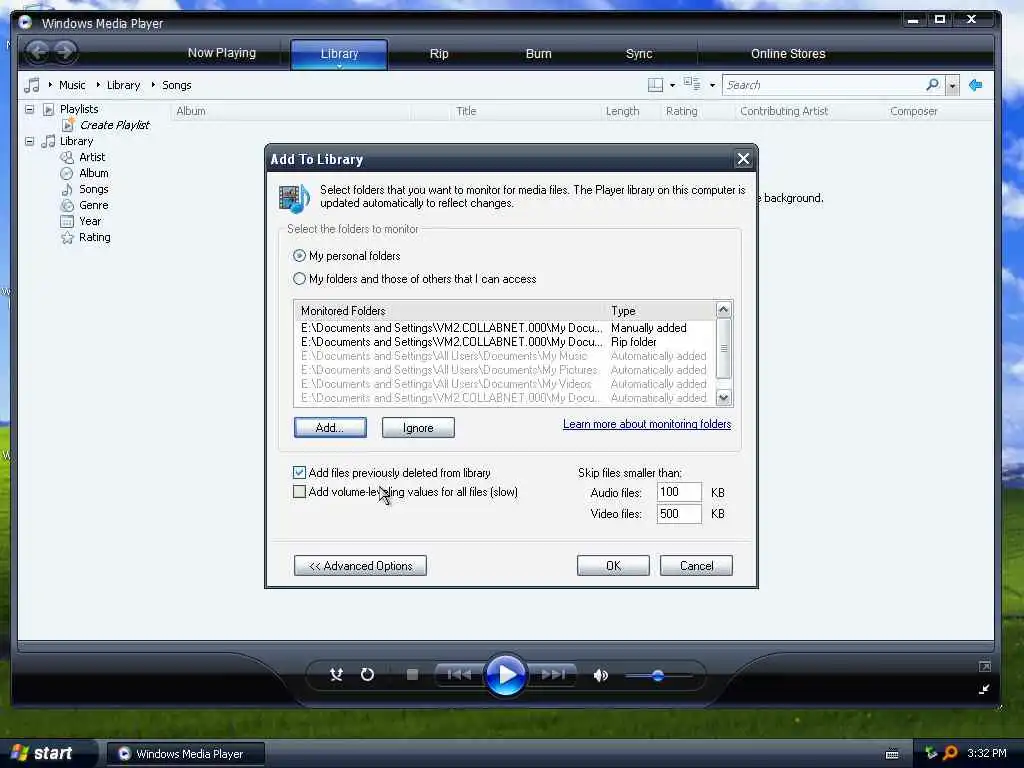Expand the Music breadcrumb arrow
Viewport: 1024px width, 768px height.
[x=50, y=85]
